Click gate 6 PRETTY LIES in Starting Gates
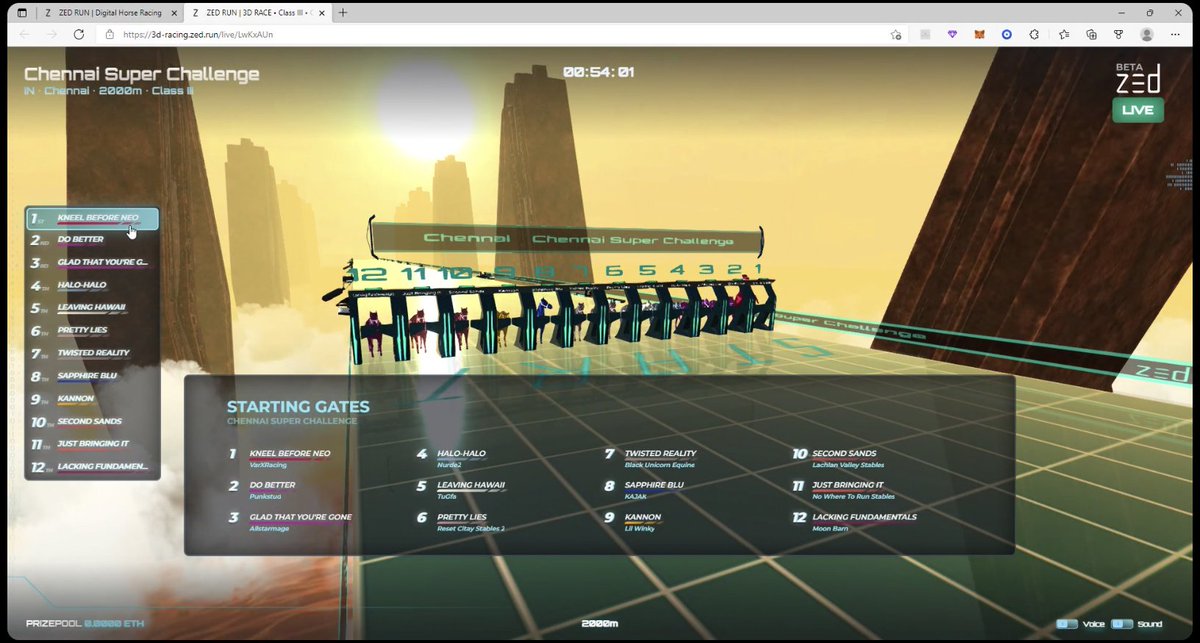 coord(461,522)
